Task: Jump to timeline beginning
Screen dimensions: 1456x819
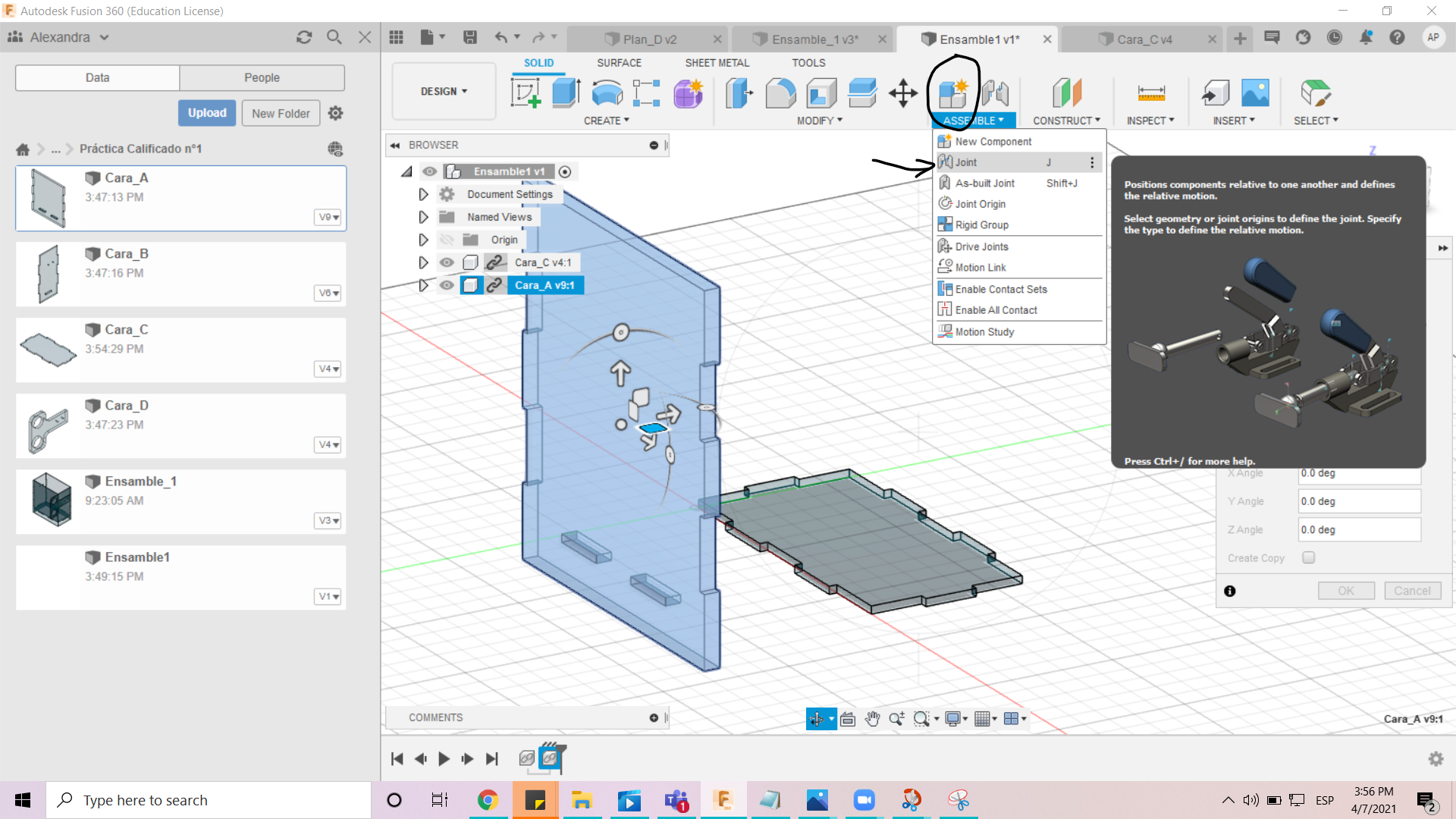Action: pyautogui.click(x=397, y=759)
